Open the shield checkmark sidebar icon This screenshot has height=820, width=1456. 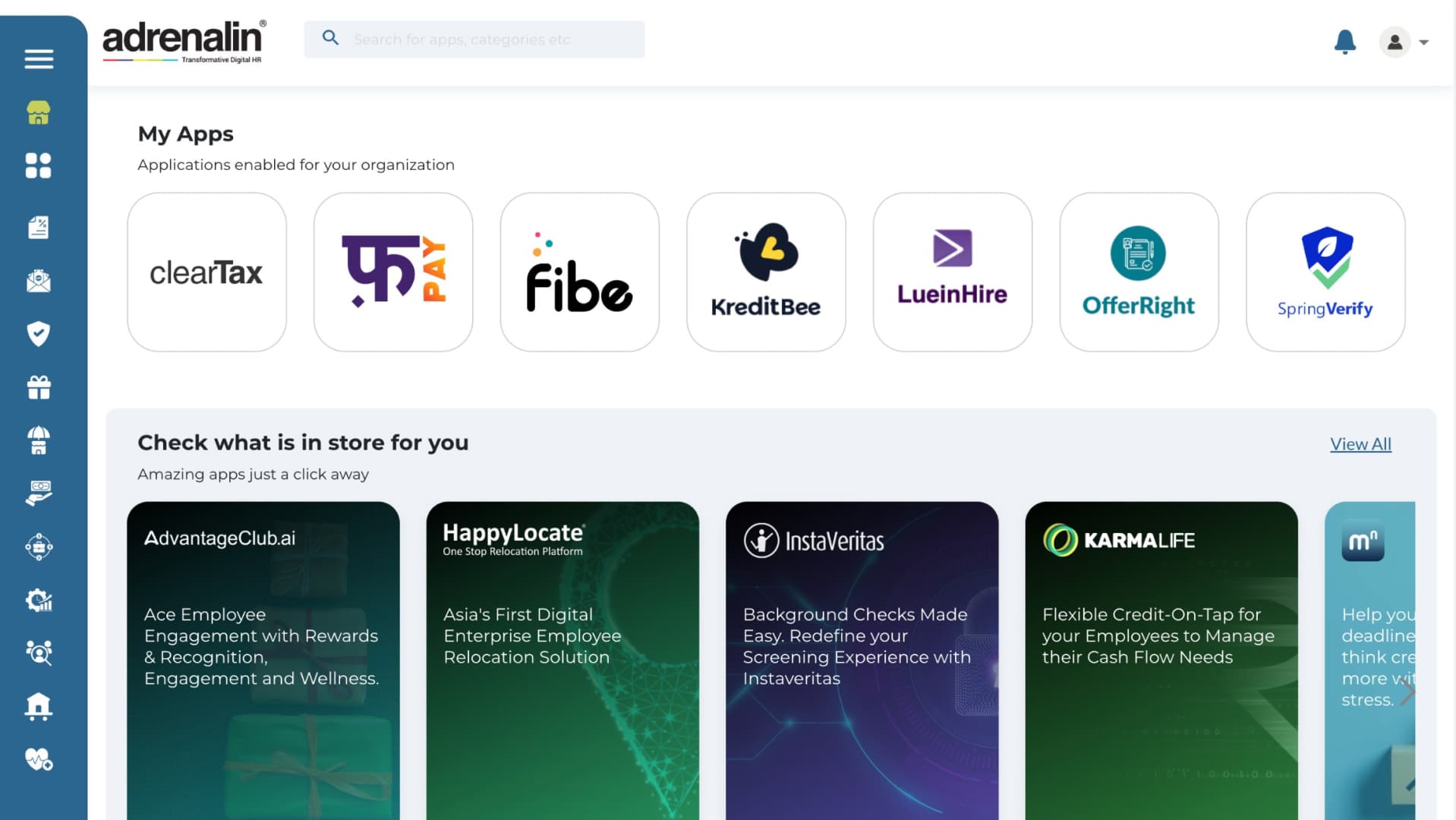(39, 334)
